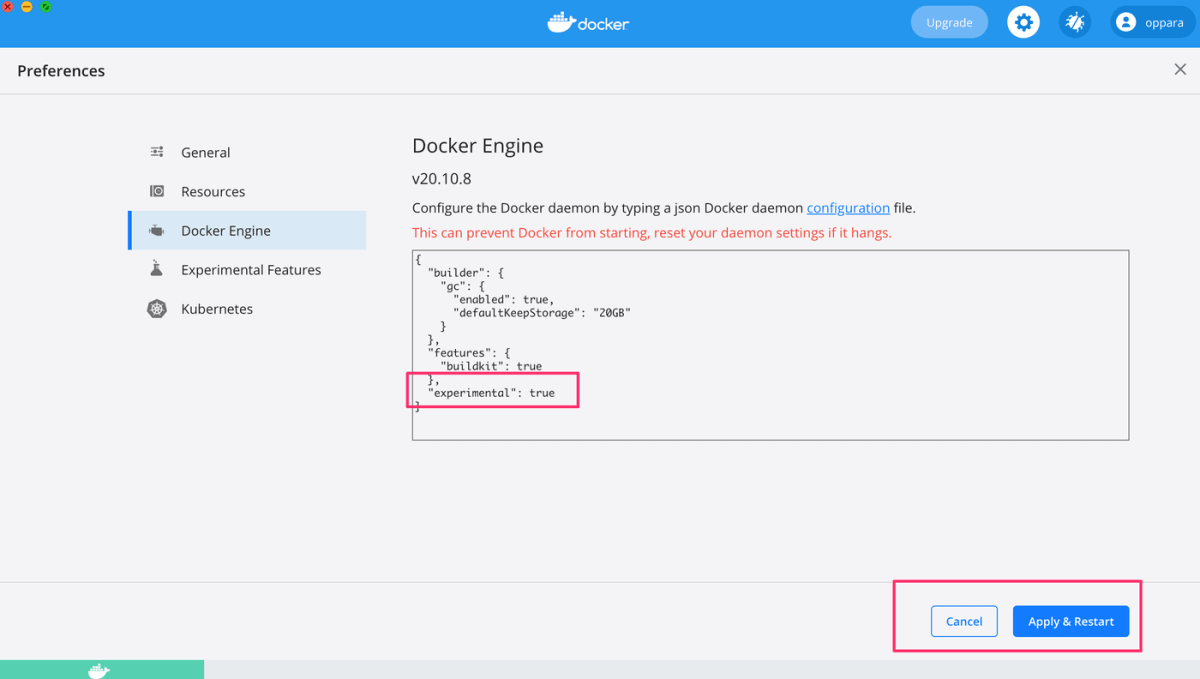Click the whale icon in the bottom status bar
The height and width of the screenshot is (679, 1200).
pyautogui.click(x=98, y=670)
